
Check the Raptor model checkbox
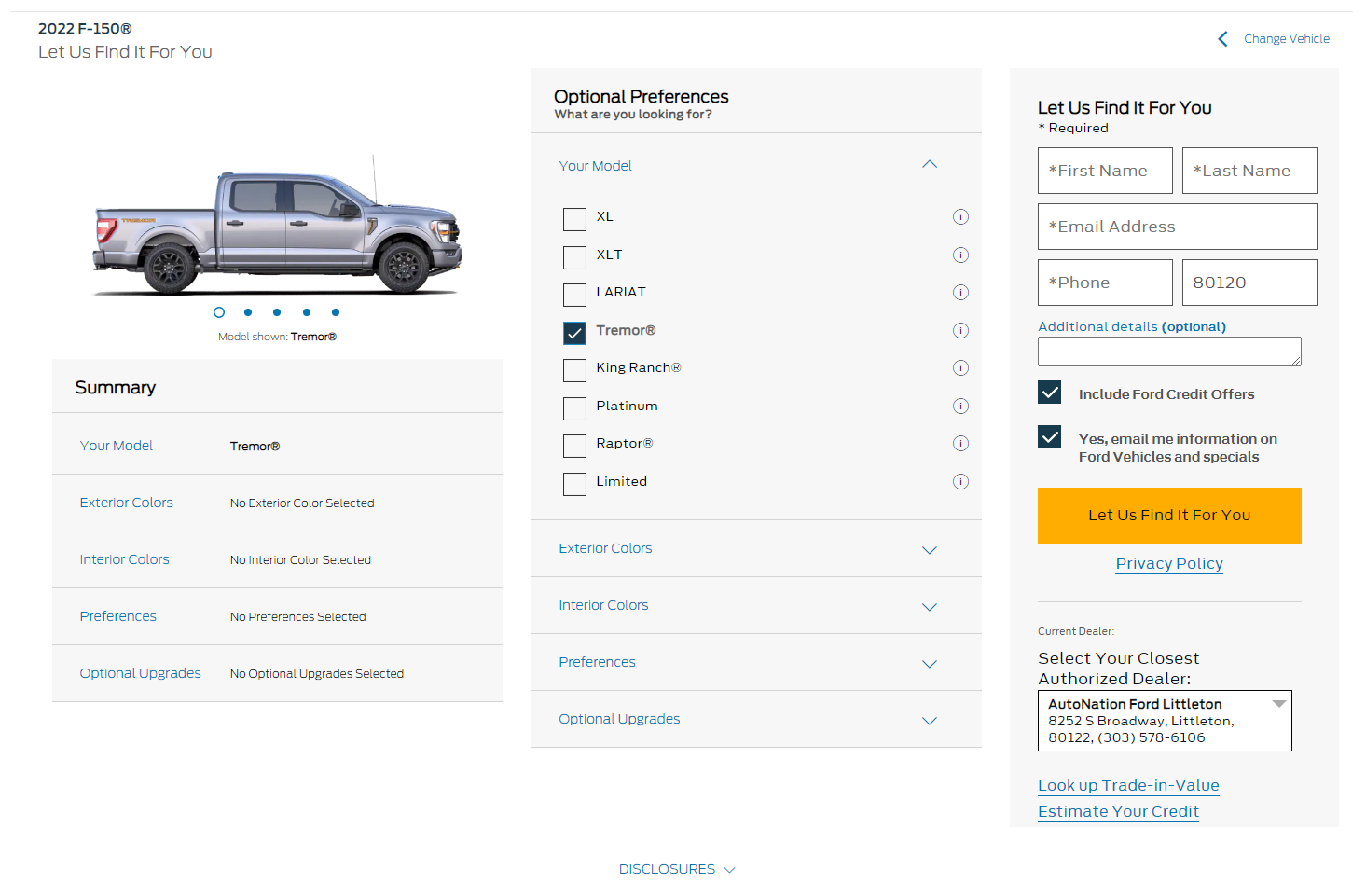coord(574,446)
